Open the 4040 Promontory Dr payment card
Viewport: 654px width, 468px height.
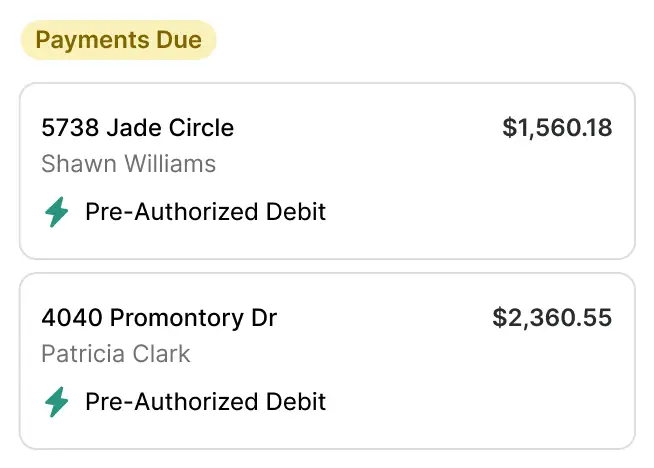327,361
